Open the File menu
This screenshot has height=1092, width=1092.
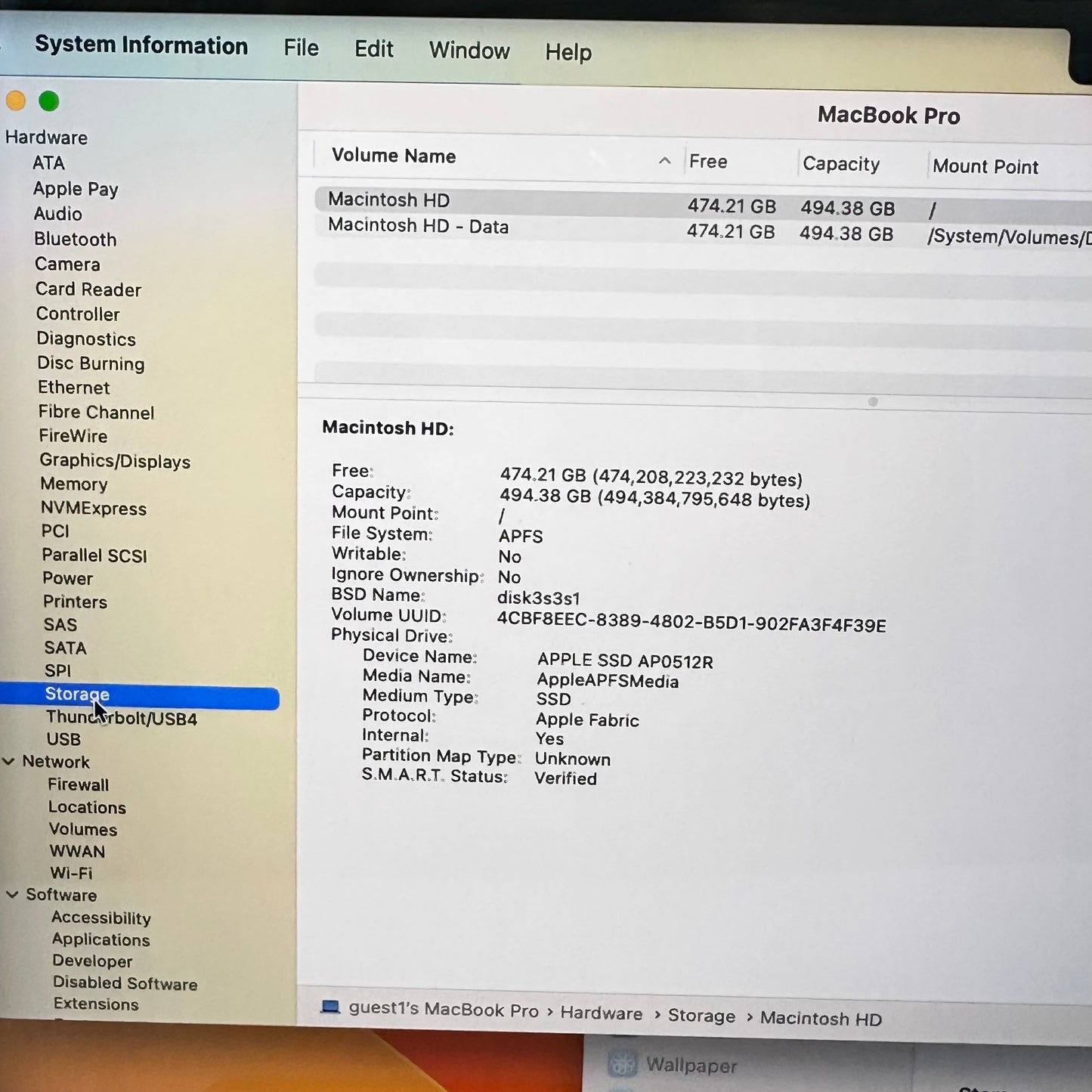[x=301, y=48]
